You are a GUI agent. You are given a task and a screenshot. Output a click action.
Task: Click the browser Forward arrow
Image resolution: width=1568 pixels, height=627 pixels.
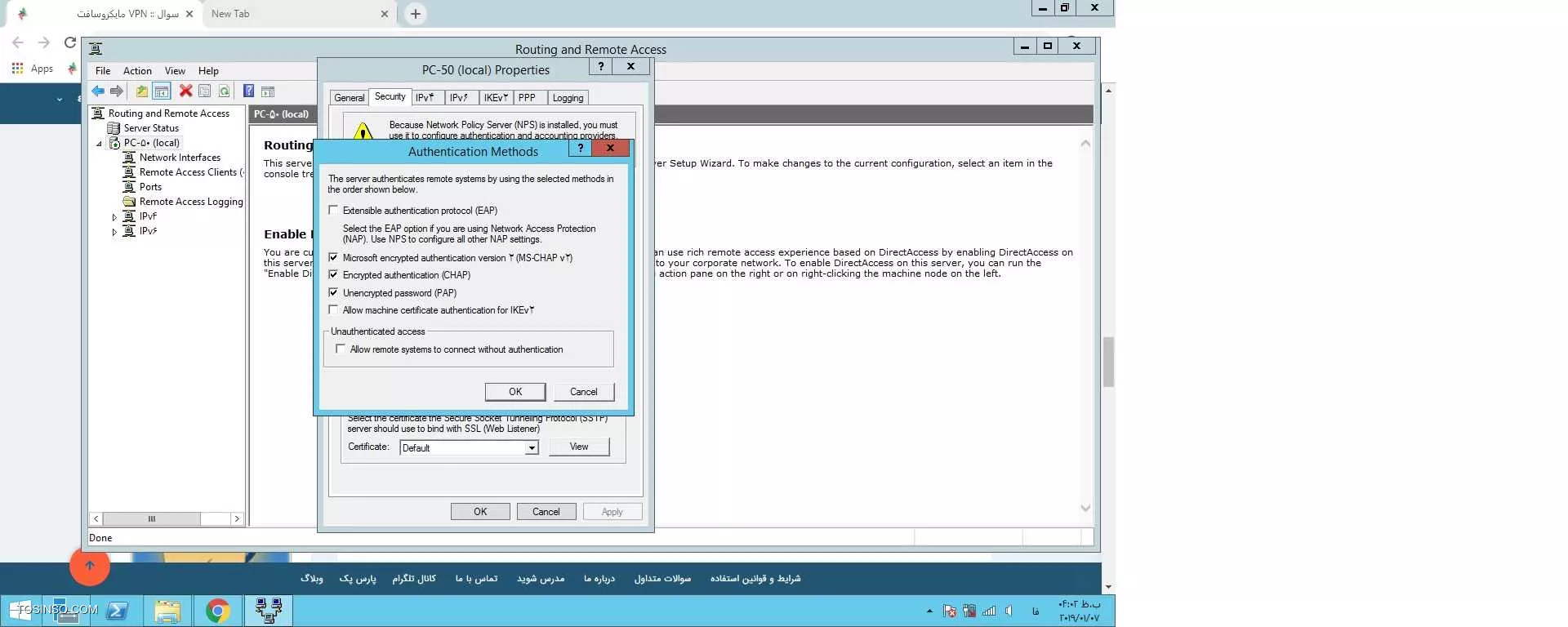click(x=44, y=42)
